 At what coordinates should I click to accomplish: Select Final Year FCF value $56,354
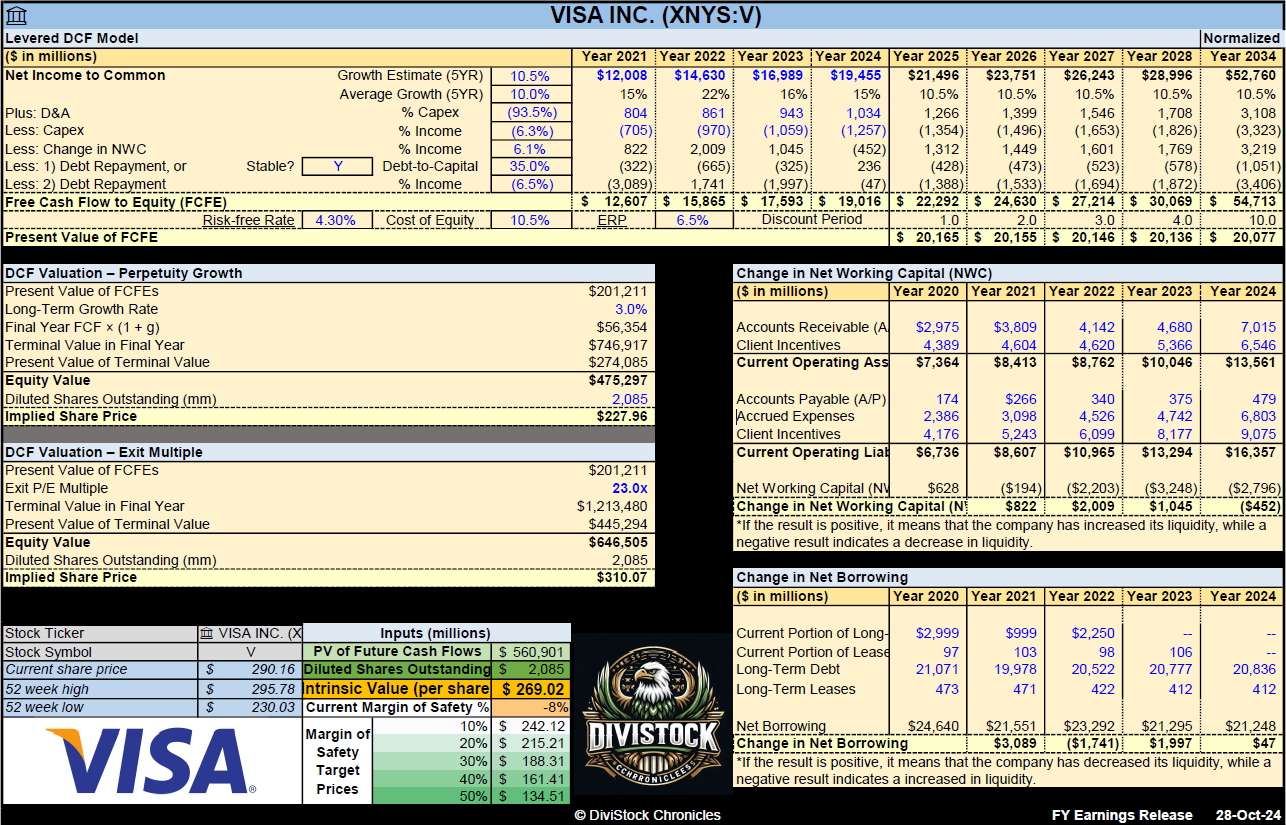pos(622,327)
